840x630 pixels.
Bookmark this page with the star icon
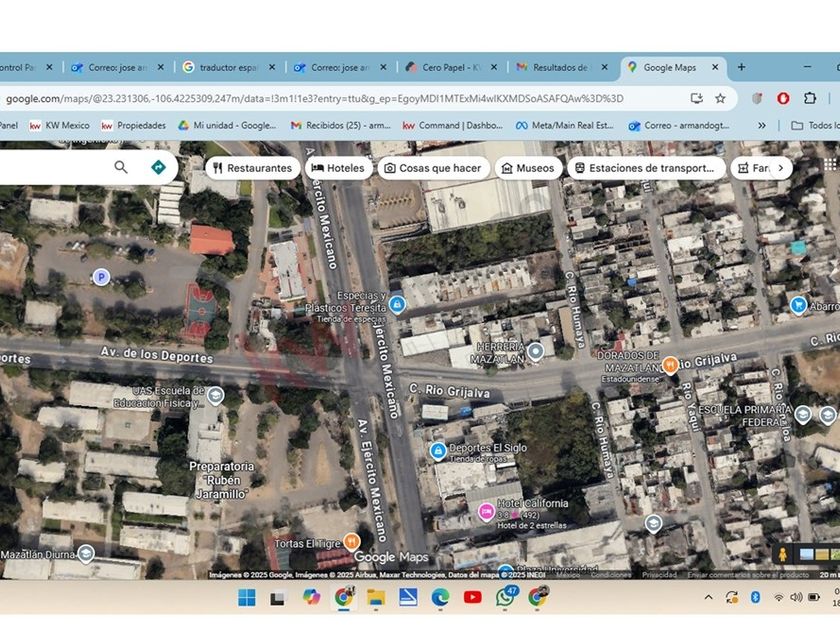click(x=720, y=98)
